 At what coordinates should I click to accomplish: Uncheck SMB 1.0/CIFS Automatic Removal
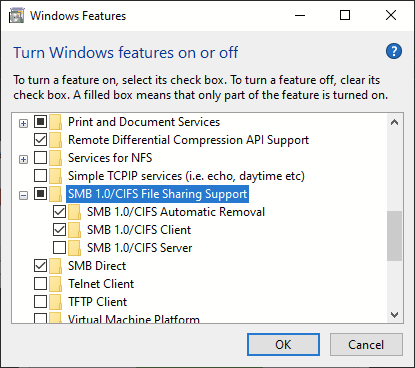(x=59, y=212)
